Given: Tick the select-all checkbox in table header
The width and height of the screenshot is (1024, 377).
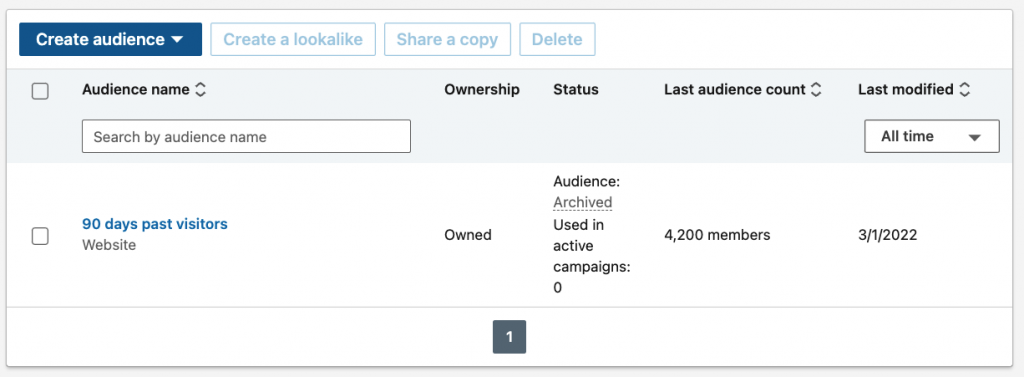Looking at the screenshot, I should 40,91.
